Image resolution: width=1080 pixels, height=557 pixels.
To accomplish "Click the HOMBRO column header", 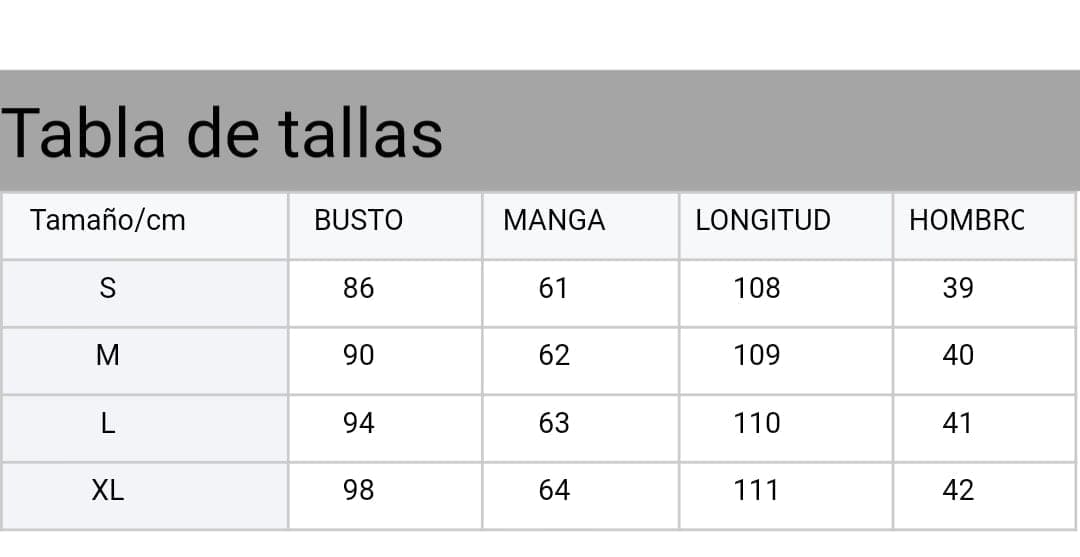I will pyautogui.click(x=966, y=220).
